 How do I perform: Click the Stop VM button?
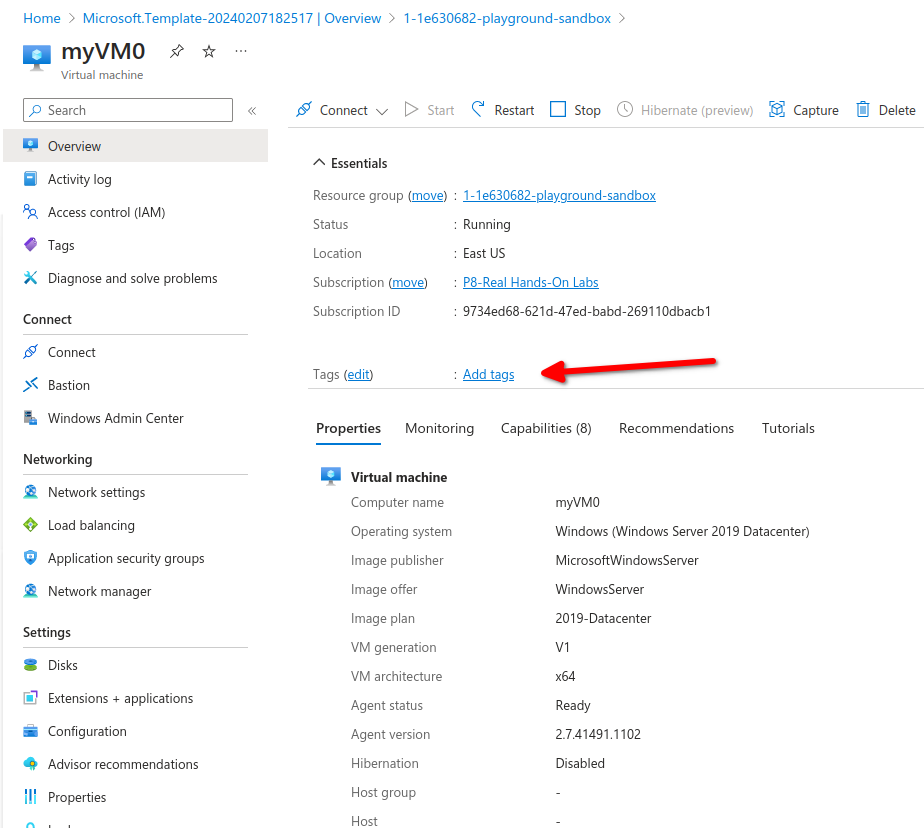[x=575, y=110]
